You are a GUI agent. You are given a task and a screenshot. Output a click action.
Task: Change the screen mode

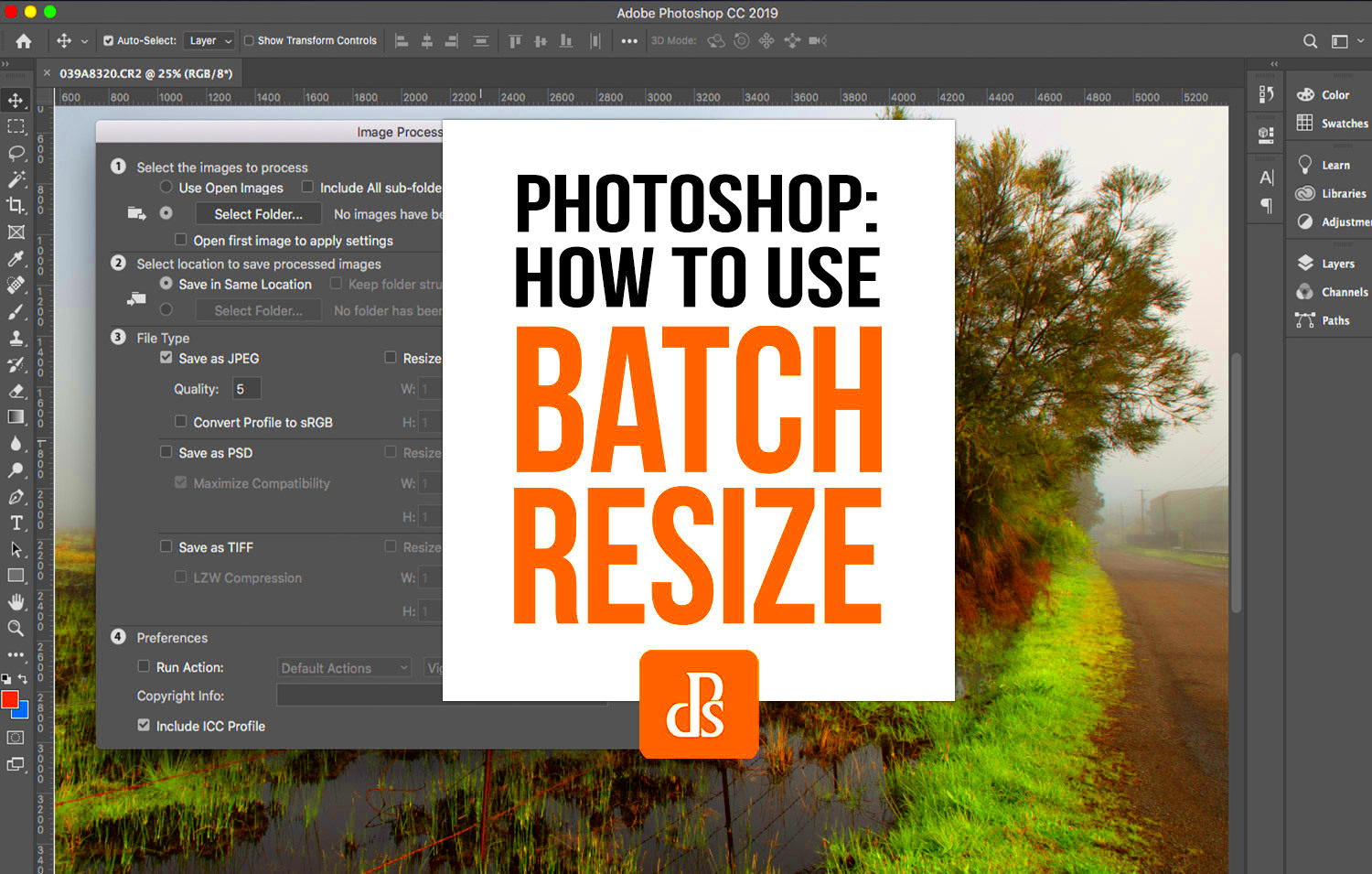[x=16, y=764]
